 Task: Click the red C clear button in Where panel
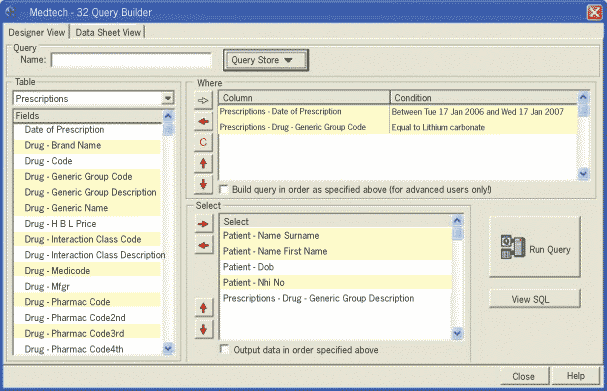coord(203,142)
